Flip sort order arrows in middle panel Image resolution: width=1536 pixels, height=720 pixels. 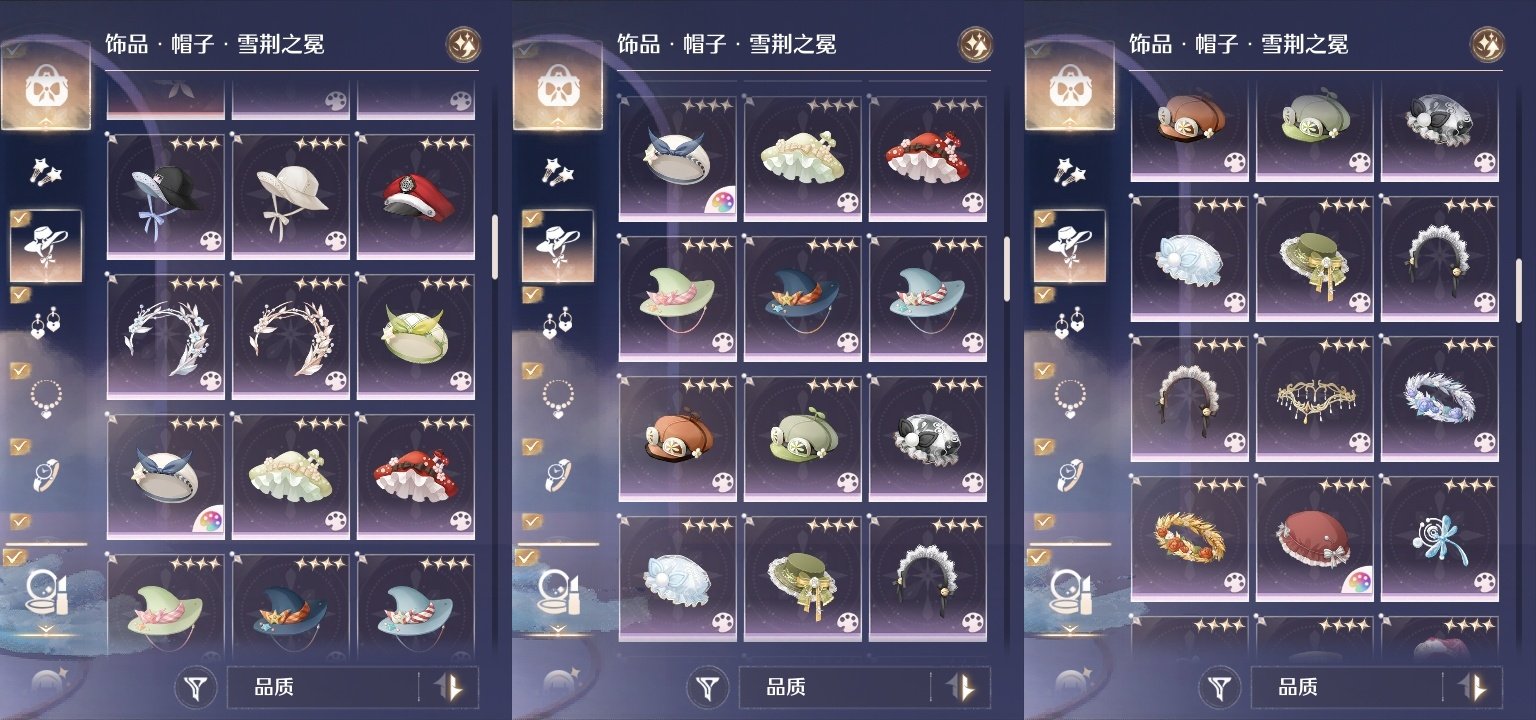point(962,688)
